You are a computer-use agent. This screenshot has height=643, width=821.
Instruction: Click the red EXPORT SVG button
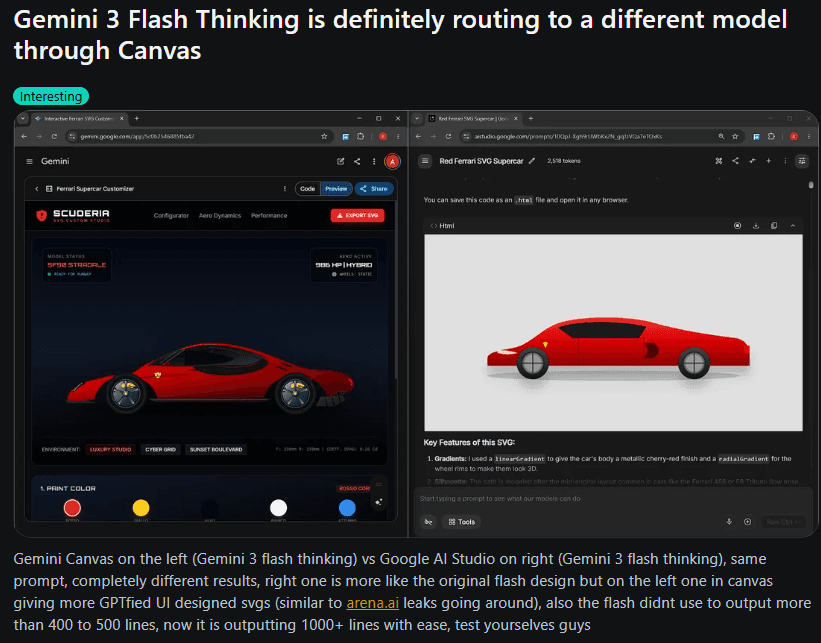pos(358,215)
